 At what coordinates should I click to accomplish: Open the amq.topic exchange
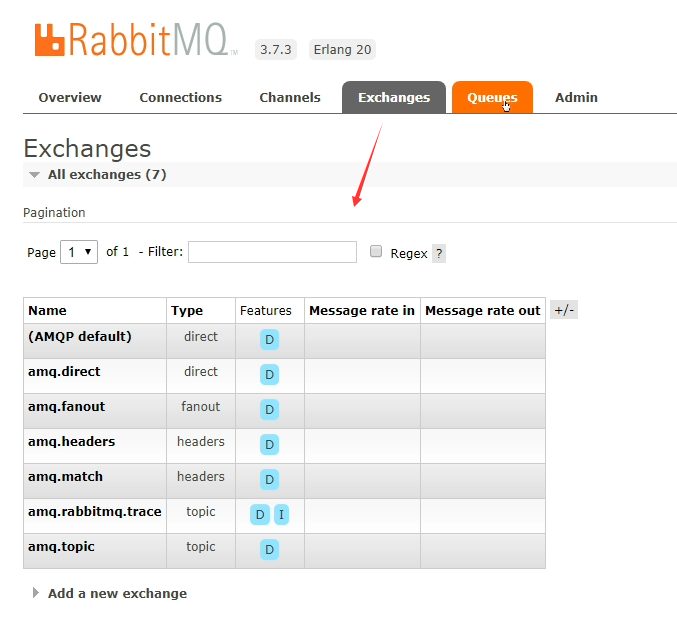click(61, 546)
